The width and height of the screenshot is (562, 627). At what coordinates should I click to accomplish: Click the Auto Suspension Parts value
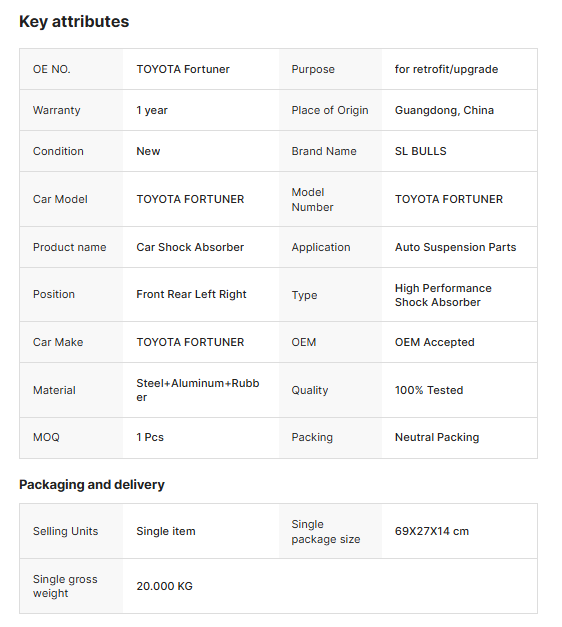click(x=455, y=247)
